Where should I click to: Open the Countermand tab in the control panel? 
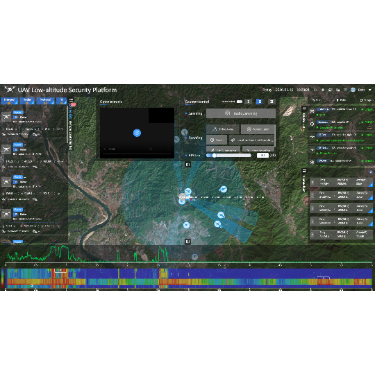[197, 102]
